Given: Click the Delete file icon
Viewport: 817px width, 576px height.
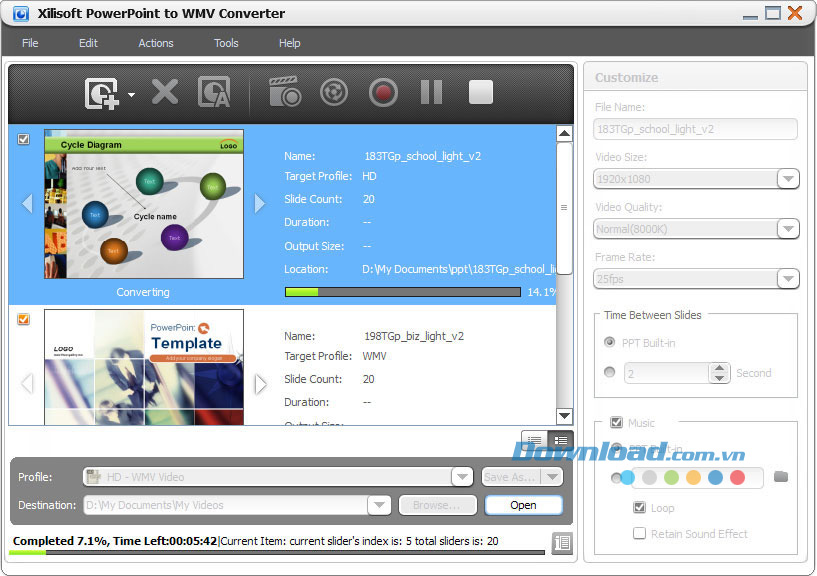Looking at the screenshot, I should pyautogui.click(x=163, y=92).
